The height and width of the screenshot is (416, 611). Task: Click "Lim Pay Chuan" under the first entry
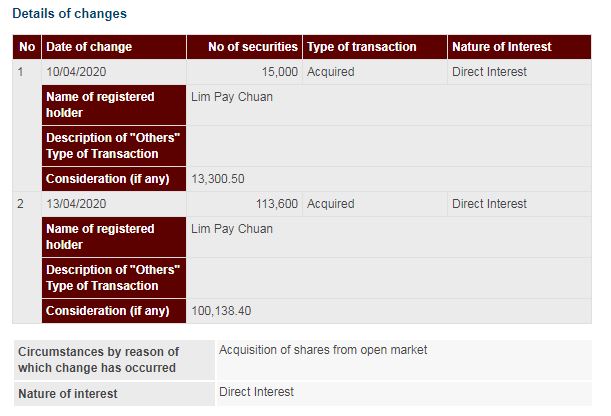232,97
